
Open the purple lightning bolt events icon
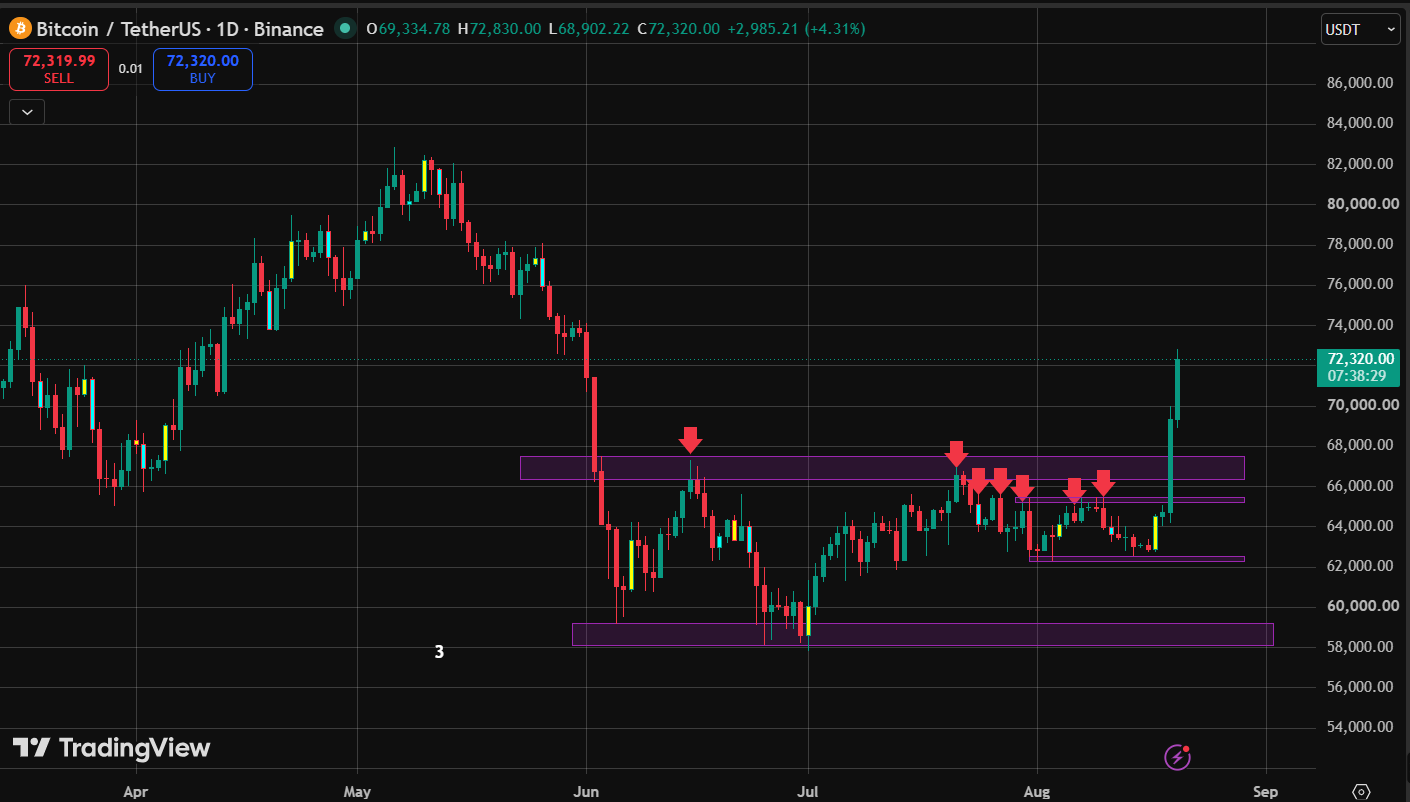point(1178,757)
